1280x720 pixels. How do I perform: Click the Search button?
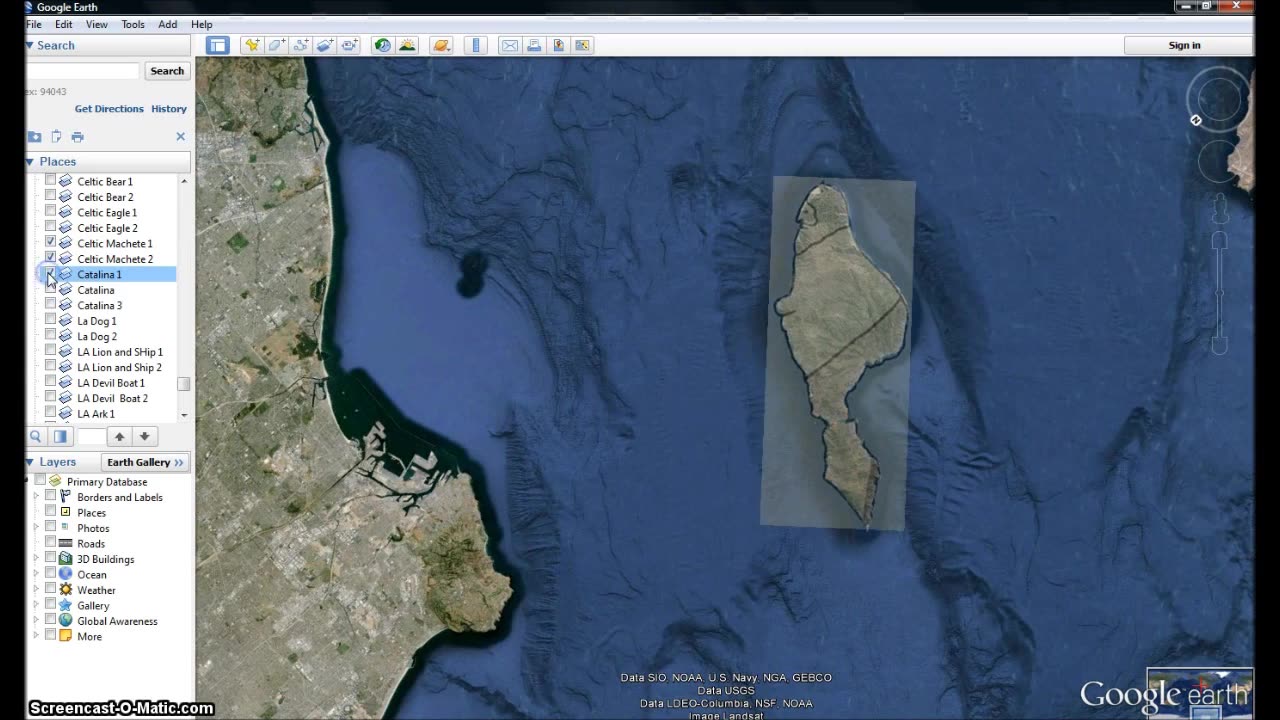(x=167, y=71)
